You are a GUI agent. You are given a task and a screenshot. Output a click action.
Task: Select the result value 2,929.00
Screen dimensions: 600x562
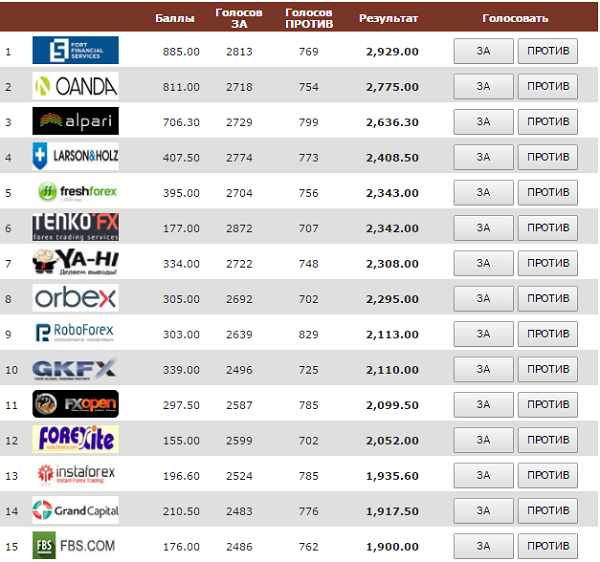point(392,52)
